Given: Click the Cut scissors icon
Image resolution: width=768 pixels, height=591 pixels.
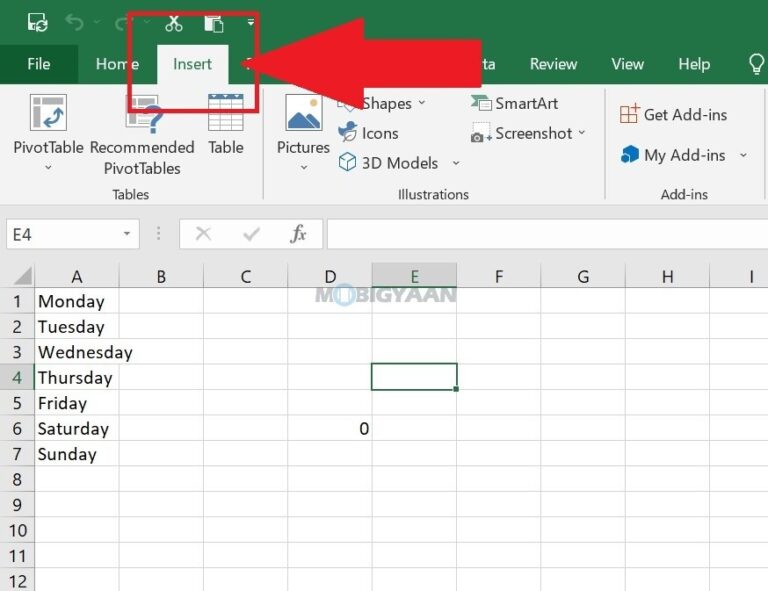Looking at the screenshot, I should click(174, 22).
